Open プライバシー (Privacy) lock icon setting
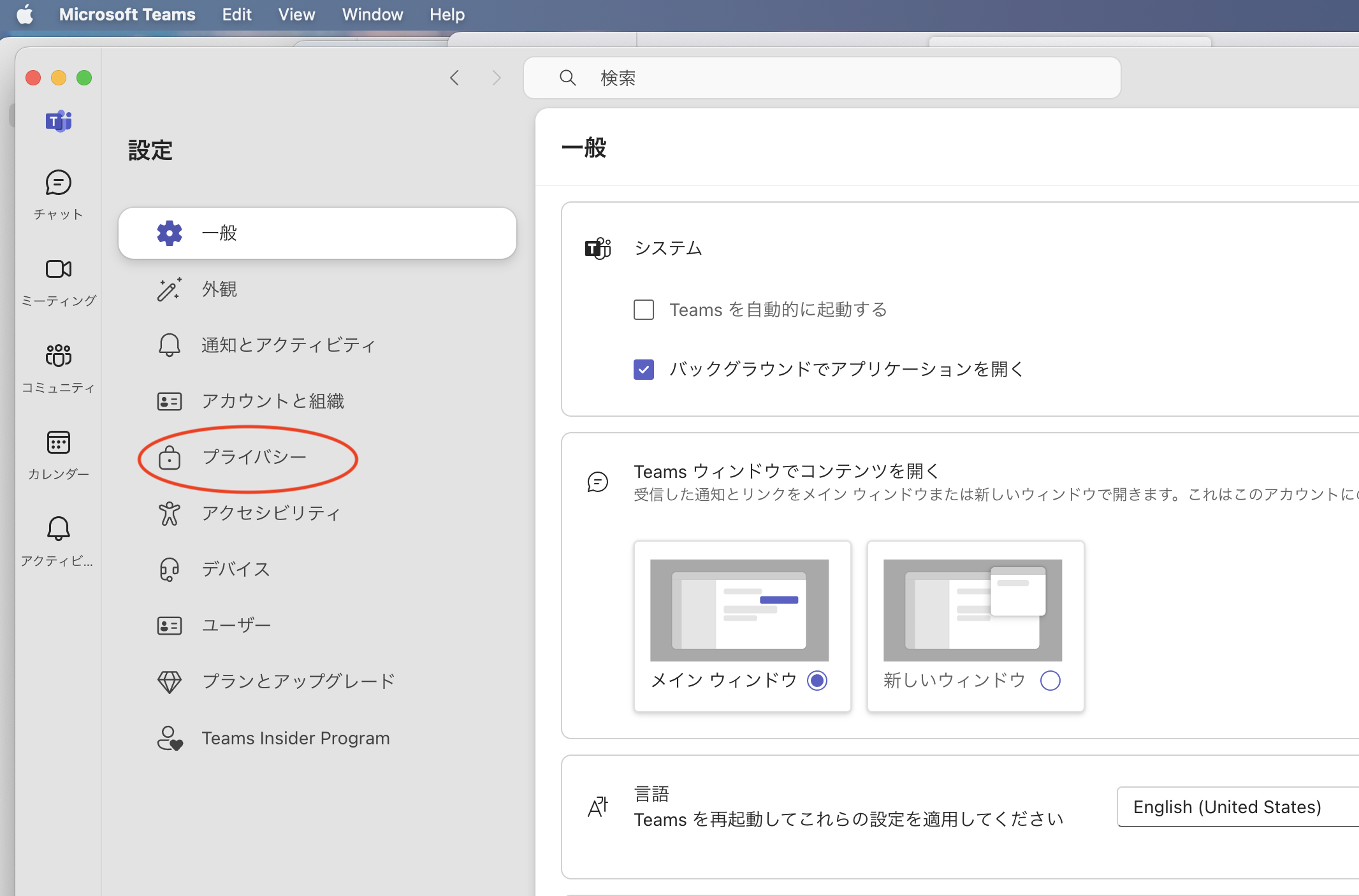This screenshot has height=896, width=1359. (170, 458)
